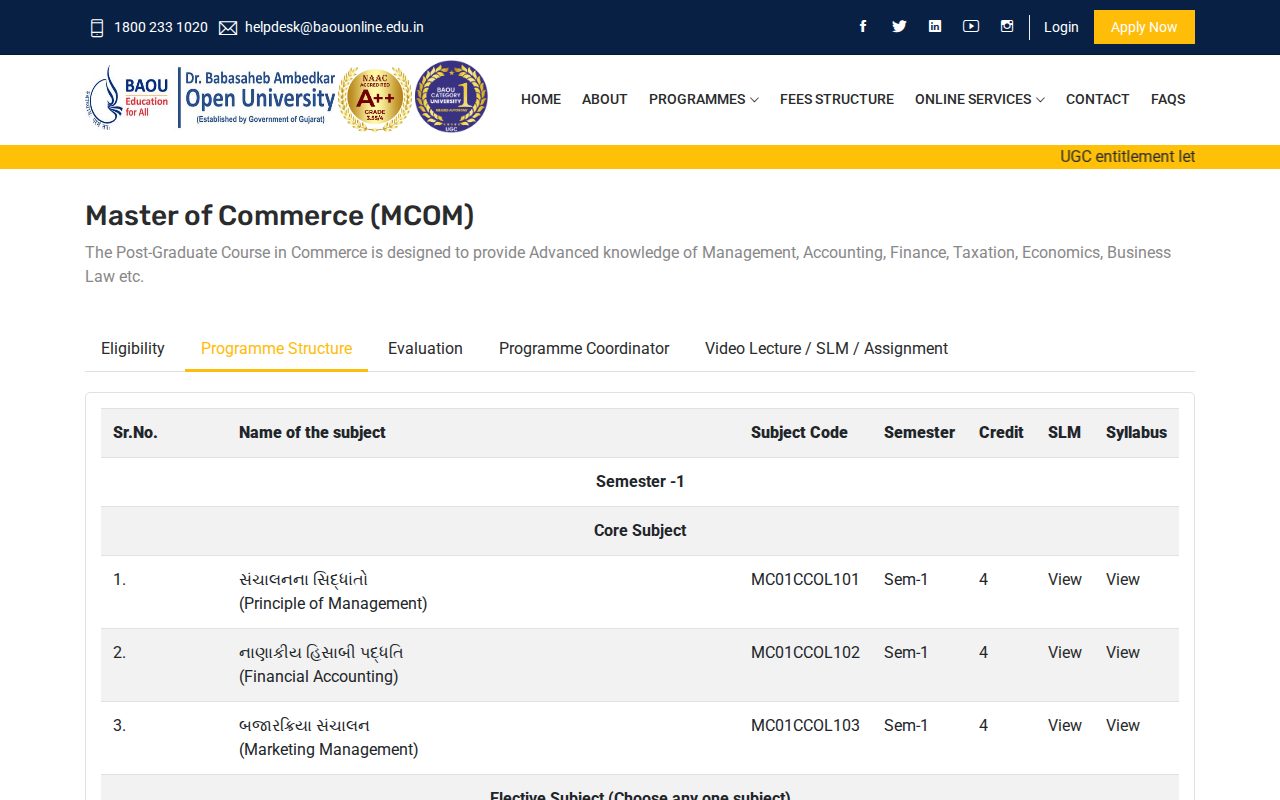Click subject code MC01CCOL102
The width and height of the screenshot is (1280, 800).
click(x=805, y=653)
